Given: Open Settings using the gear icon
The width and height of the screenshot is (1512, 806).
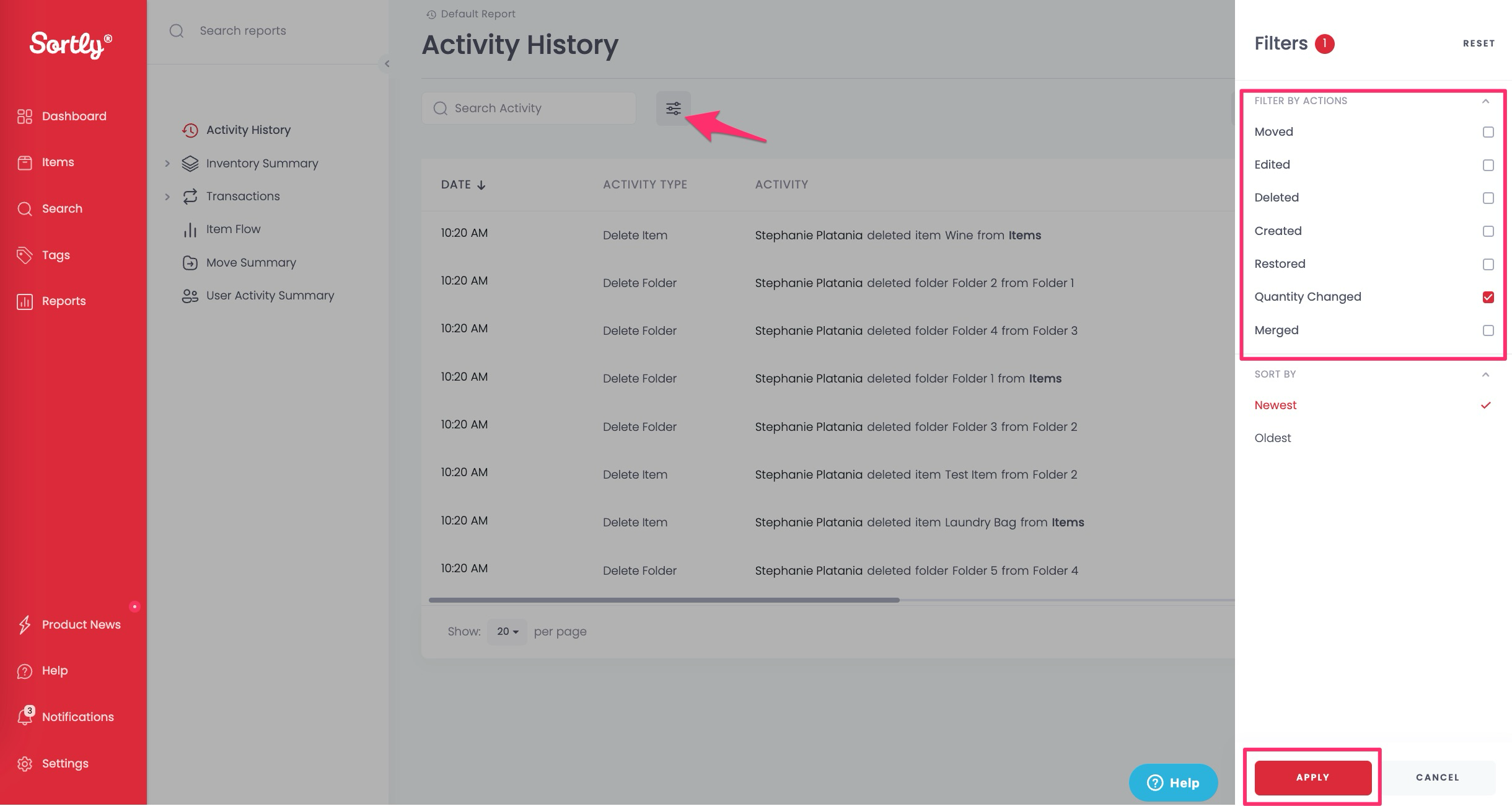Looking at the screenshot, I should [25, 763].
